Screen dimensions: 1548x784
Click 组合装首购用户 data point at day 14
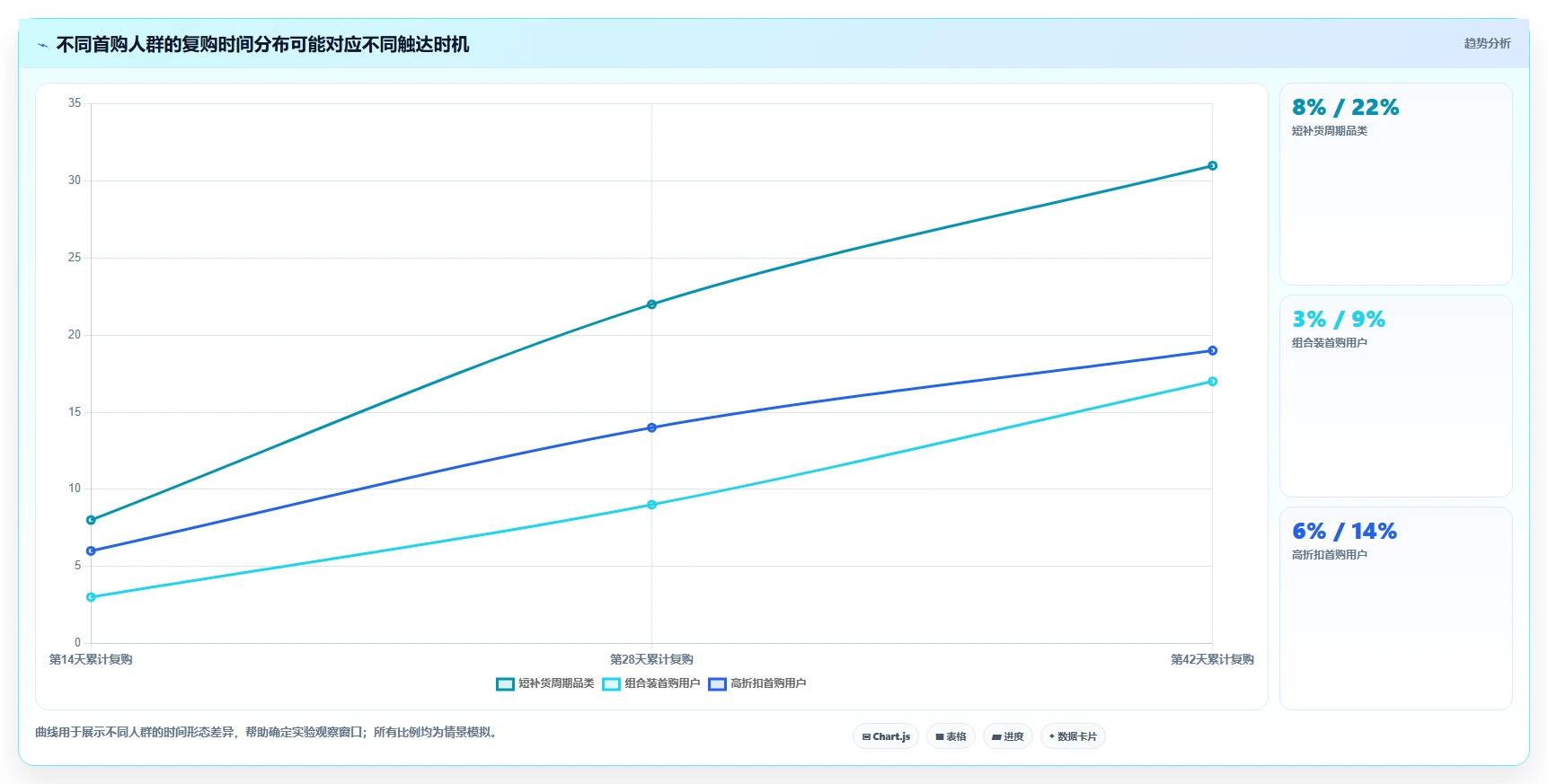(x=91, y=597)
